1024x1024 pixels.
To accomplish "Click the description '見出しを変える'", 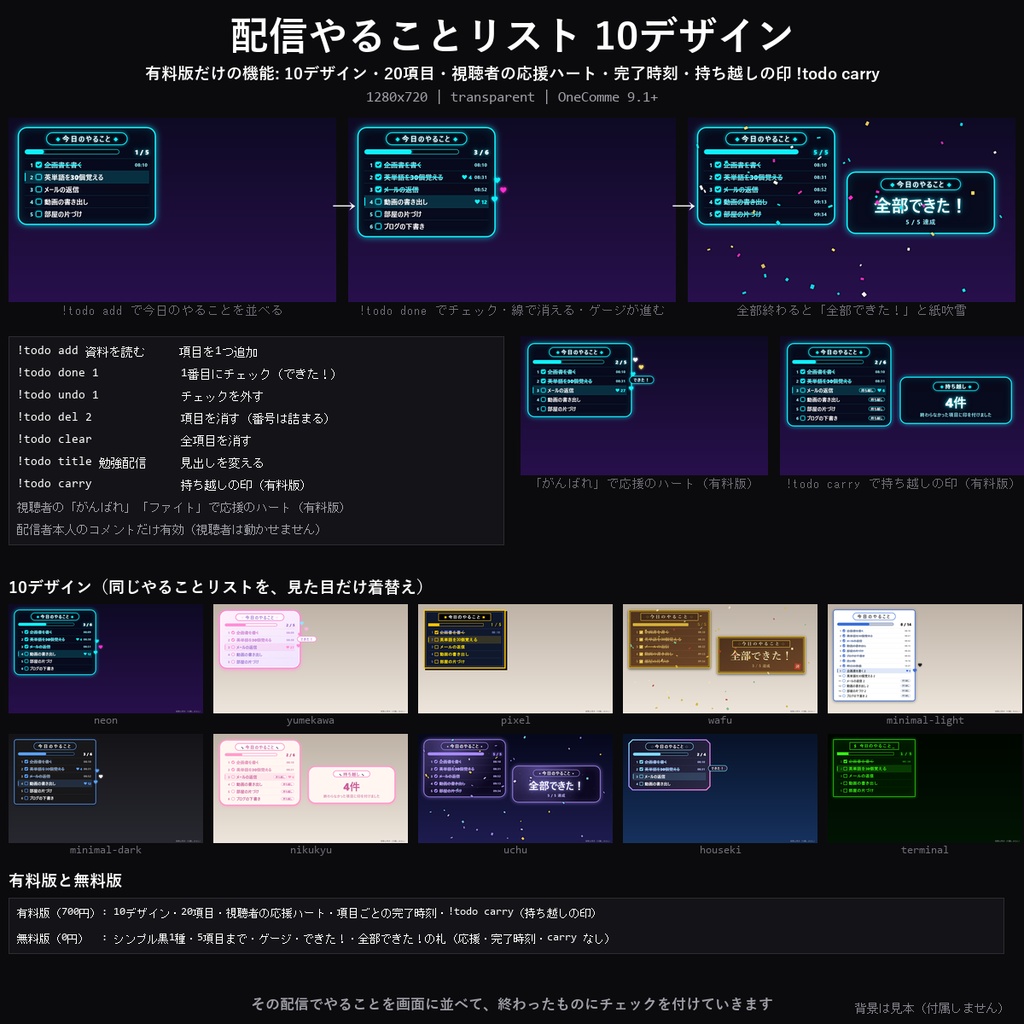I will click(x=222, y=463).
